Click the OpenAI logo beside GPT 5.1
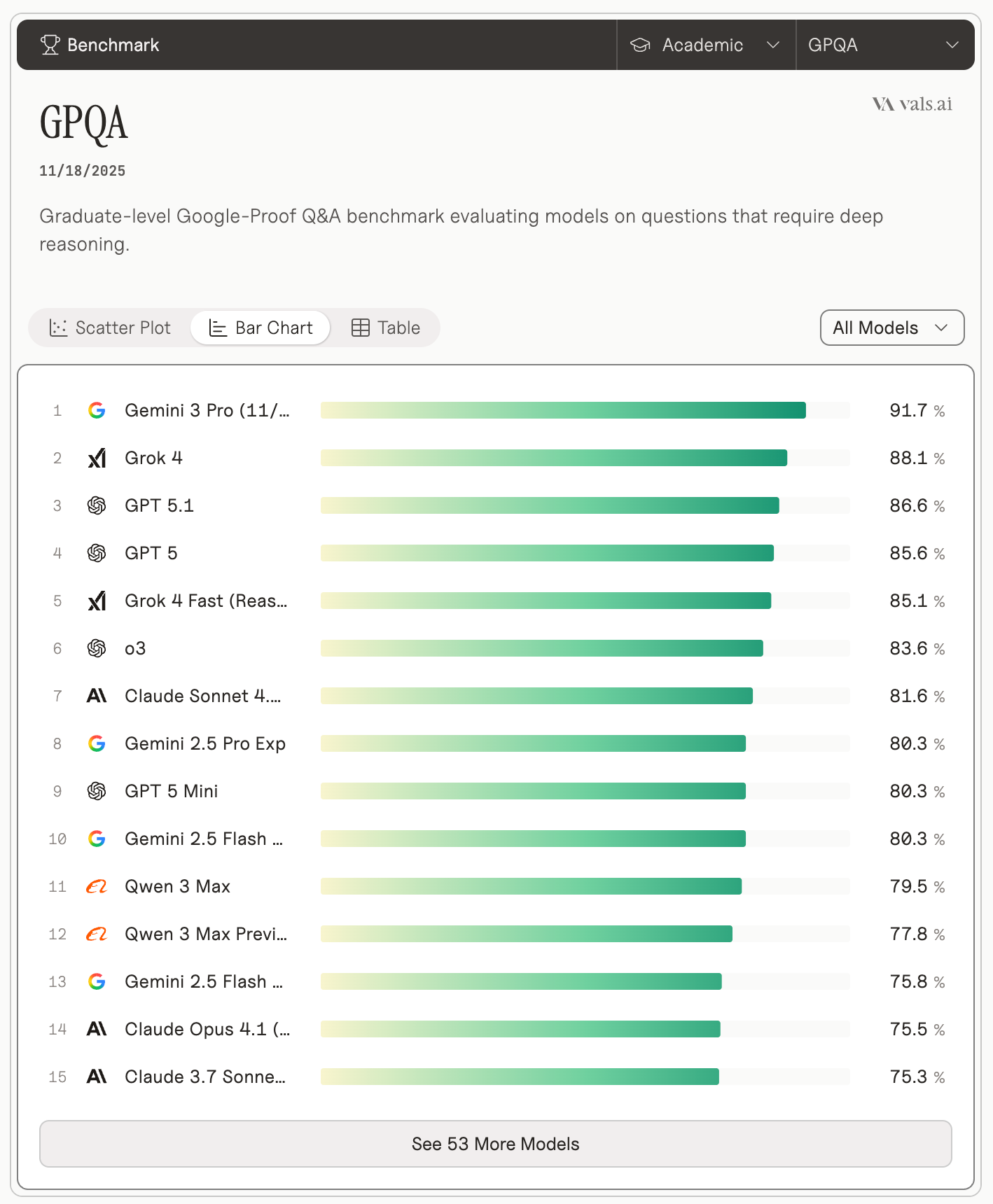This screenshot has width=993, height=1204. pos(97,505)
